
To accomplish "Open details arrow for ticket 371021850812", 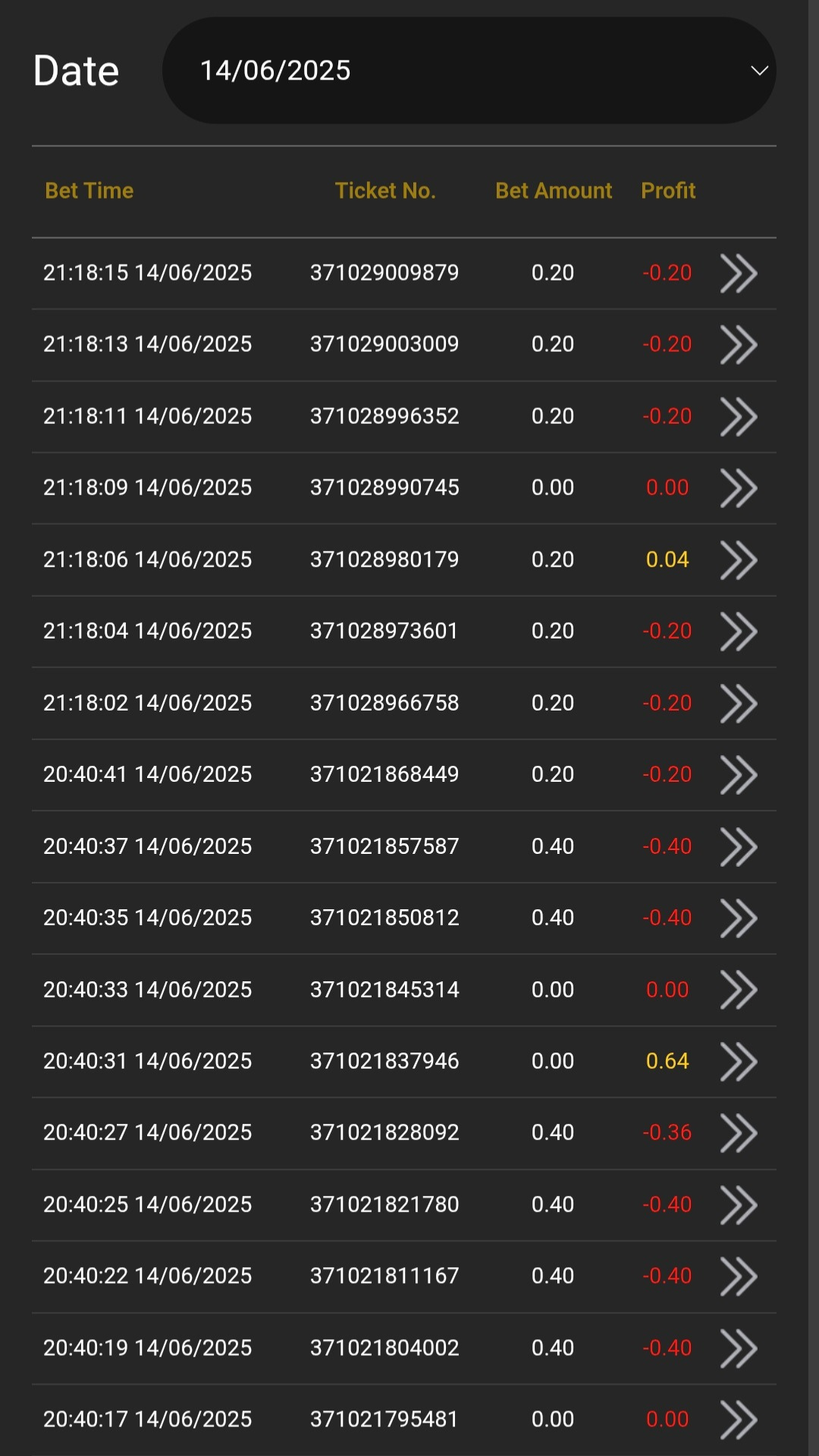I will 739,918.
